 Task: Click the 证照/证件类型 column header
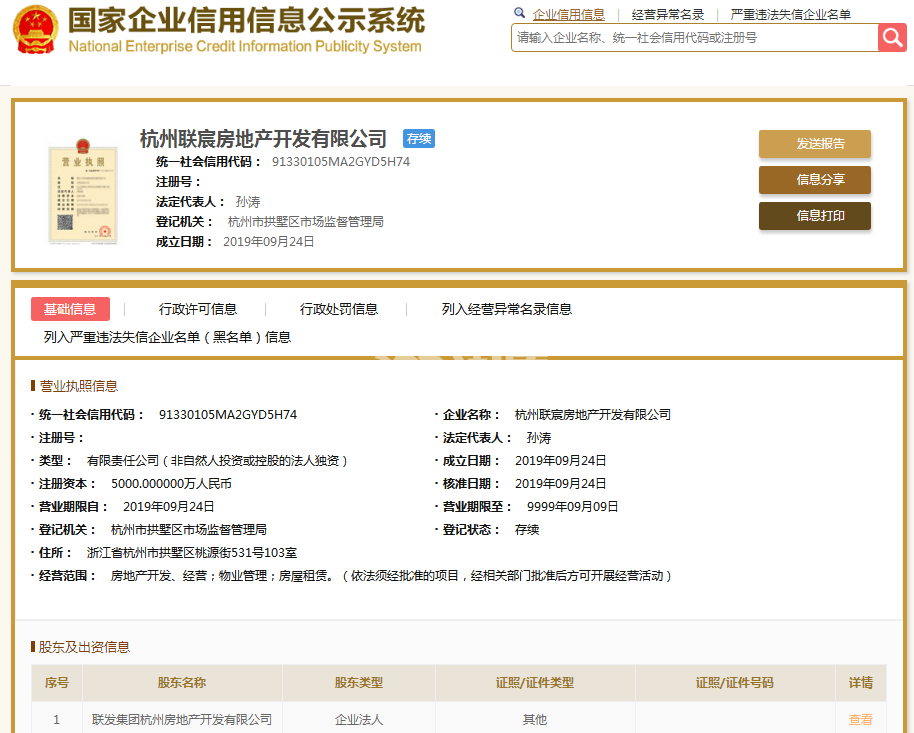point(535,682)
